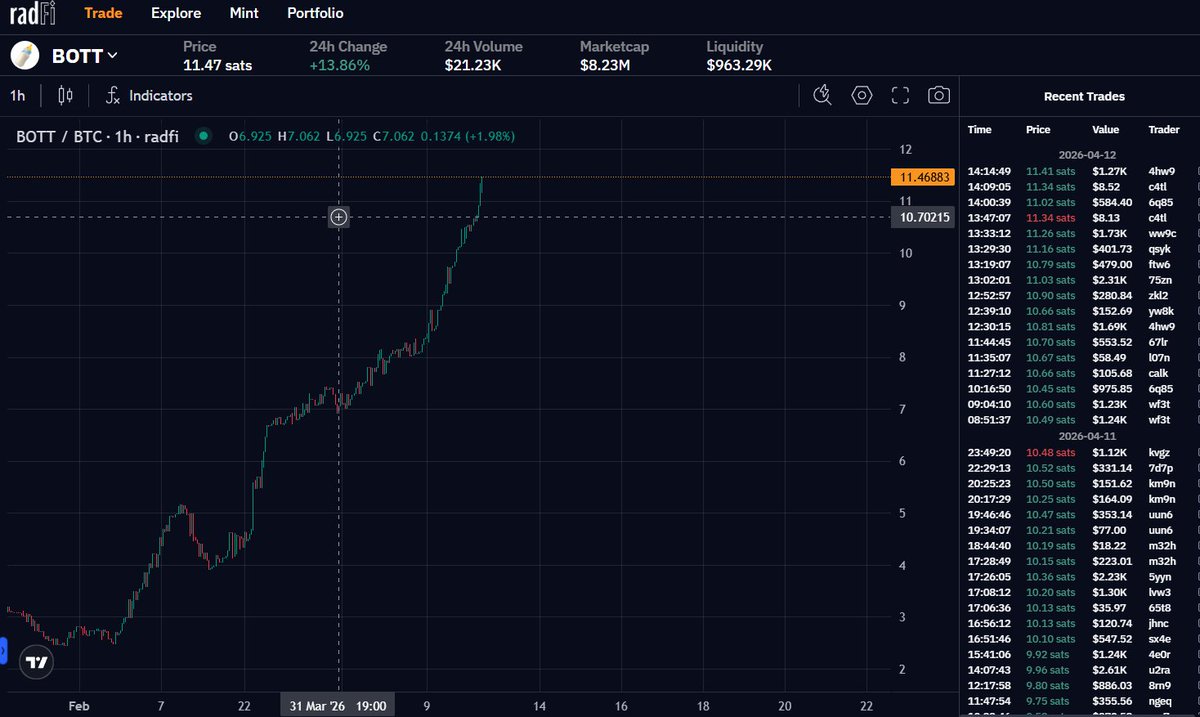Click the BOTT / BTC · 1h · radfi legend title
1200x717 pixels.
pyautogui.click(x=97, y=136)
